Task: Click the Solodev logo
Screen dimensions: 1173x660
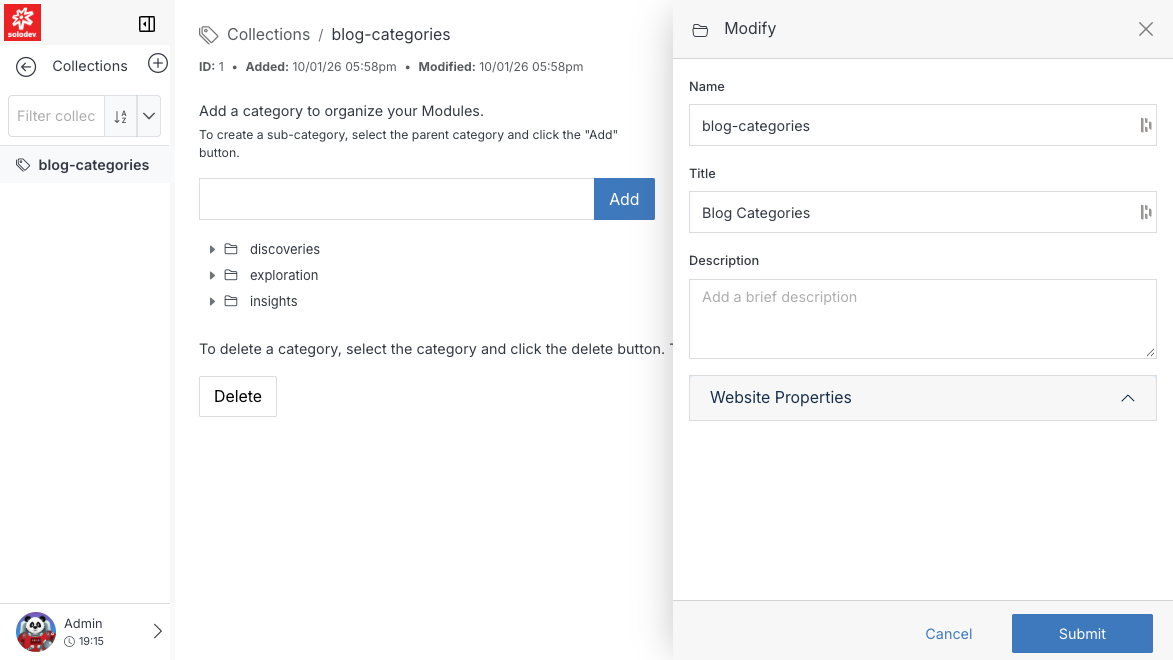Action: pyautogui.click(x=22, y=22)
